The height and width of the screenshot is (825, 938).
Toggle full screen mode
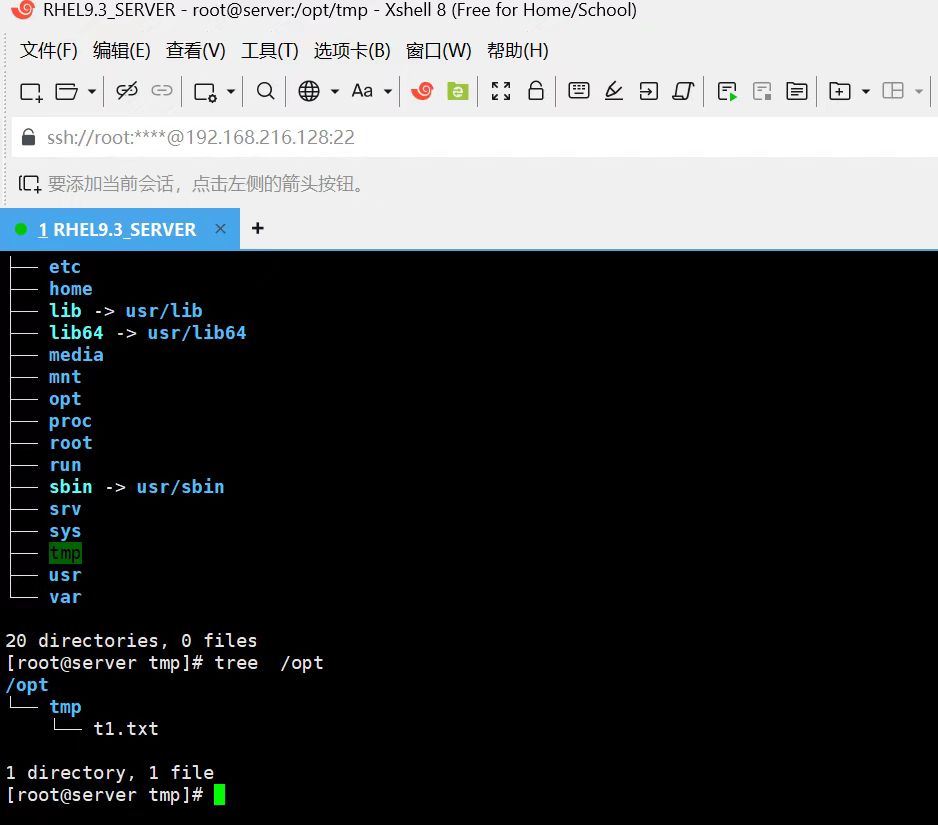pyautogui.click(x=500, y=91)
